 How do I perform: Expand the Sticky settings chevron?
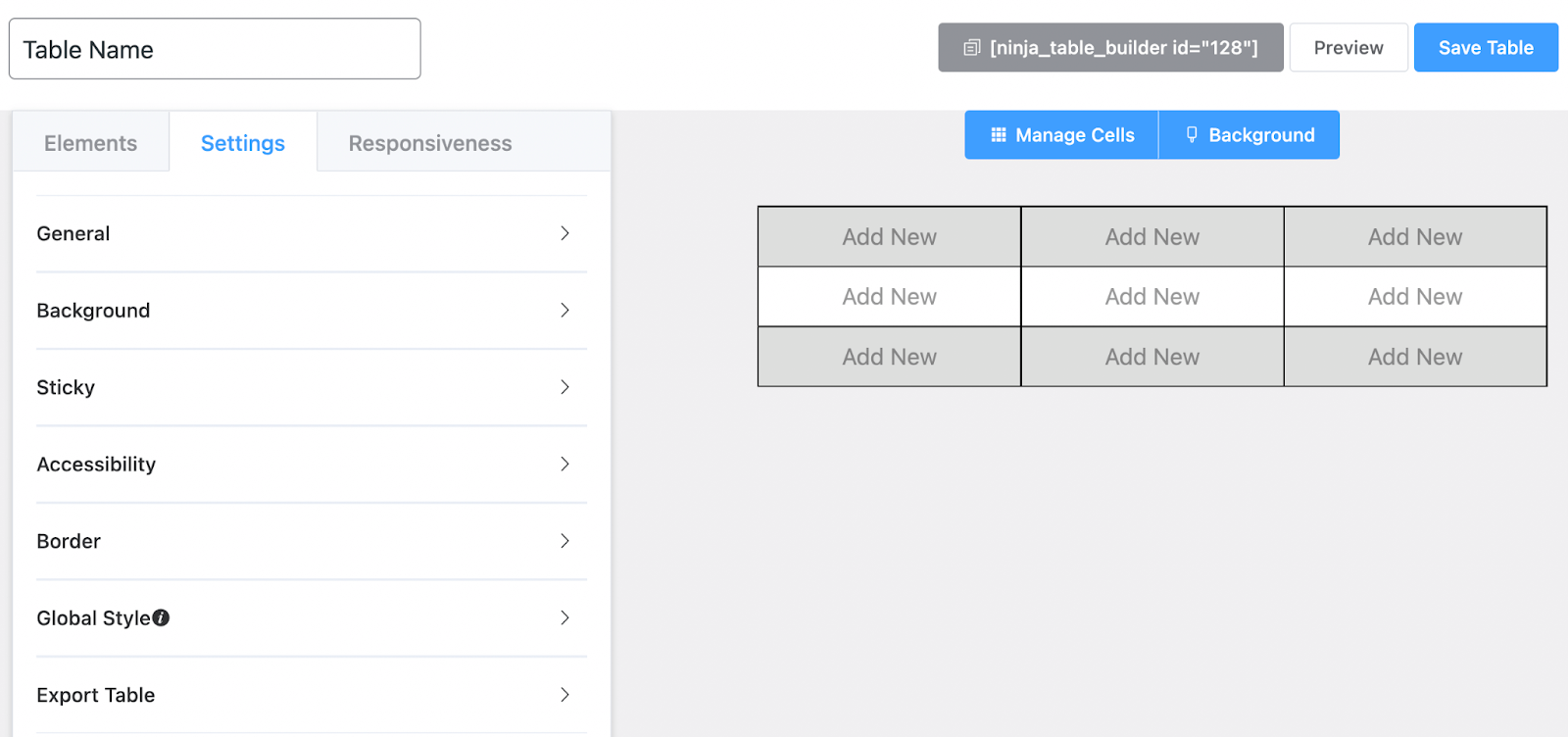564,387
